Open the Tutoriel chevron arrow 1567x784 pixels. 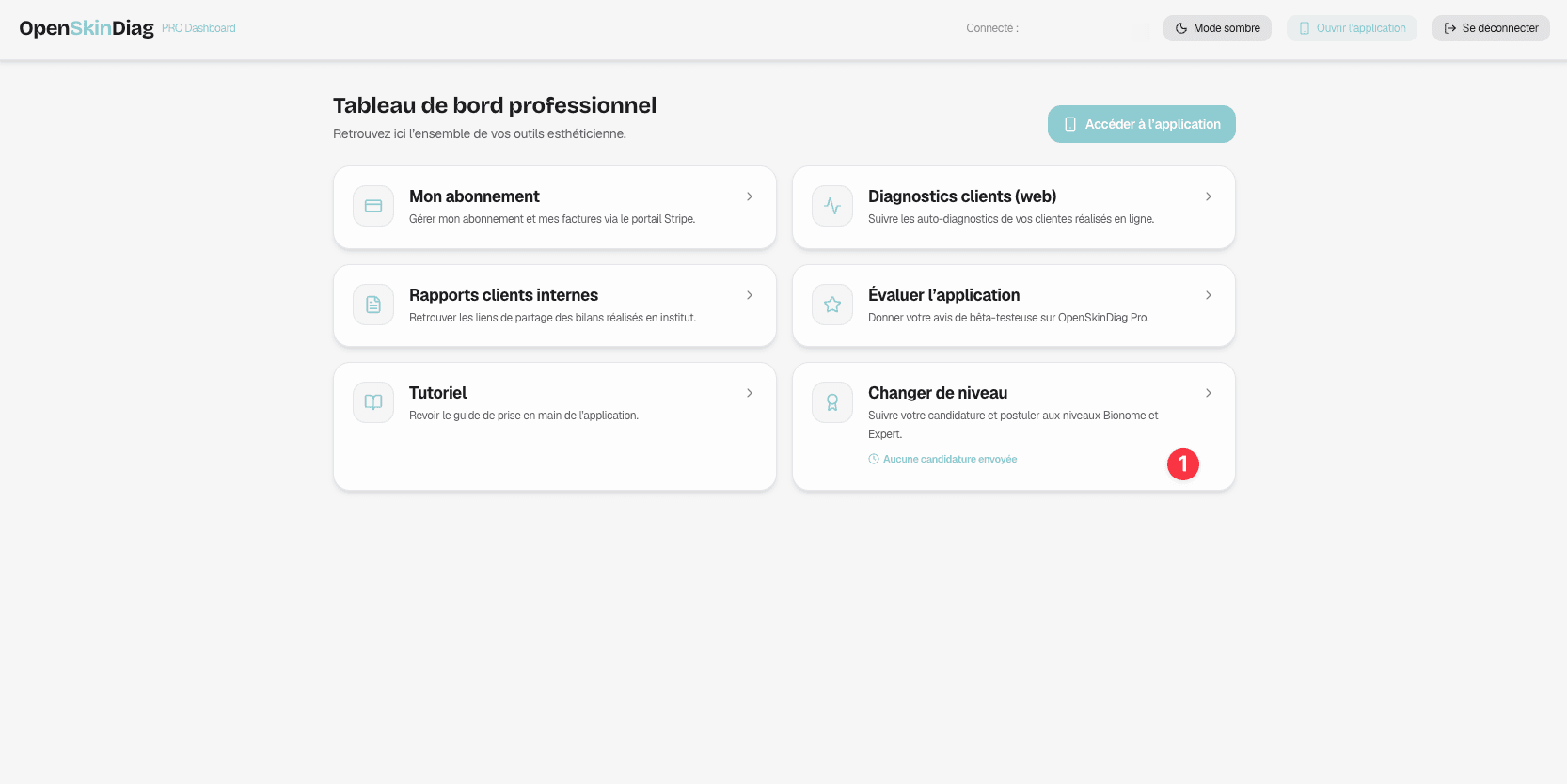[750, 393]
